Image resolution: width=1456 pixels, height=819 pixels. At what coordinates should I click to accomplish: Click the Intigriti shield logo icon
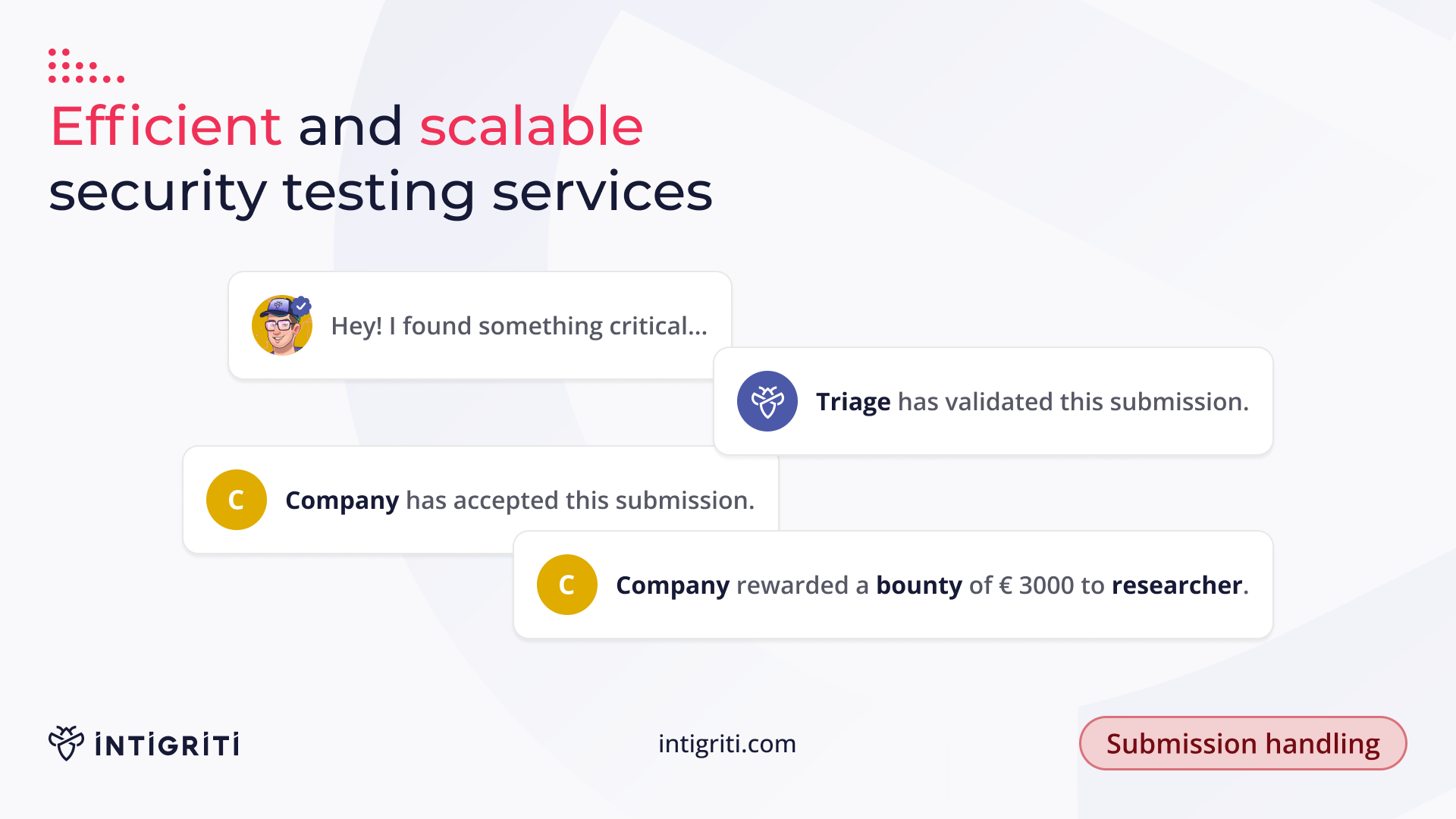tap(66, 743)
